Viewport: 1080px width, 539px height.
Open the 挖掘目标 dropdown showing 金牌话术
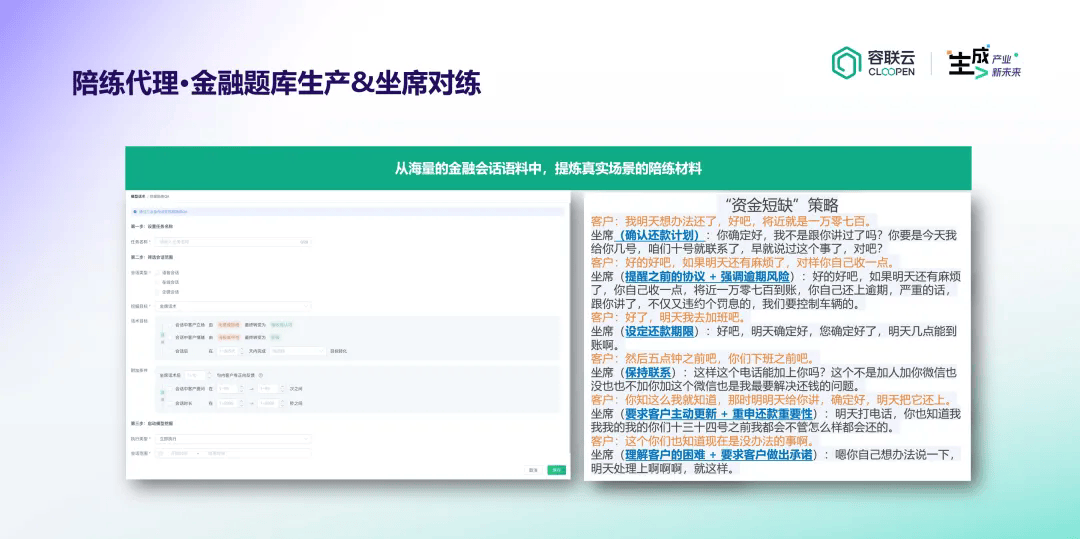click(233, 306)
